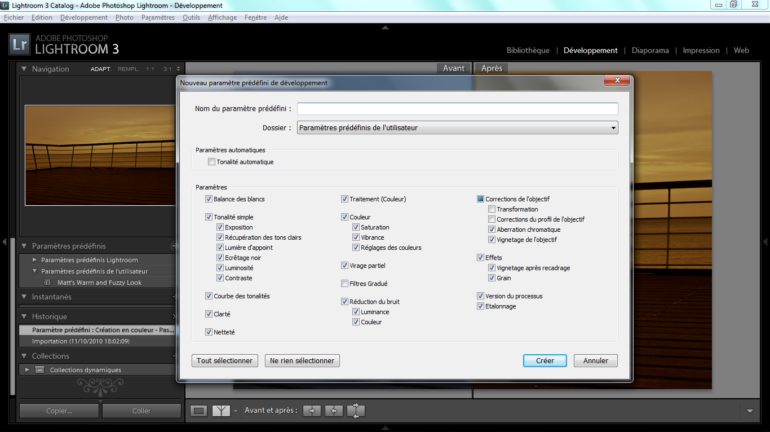Open the toolbar options triangle at bottom right

pyautogui.click(x=749, y=410)
